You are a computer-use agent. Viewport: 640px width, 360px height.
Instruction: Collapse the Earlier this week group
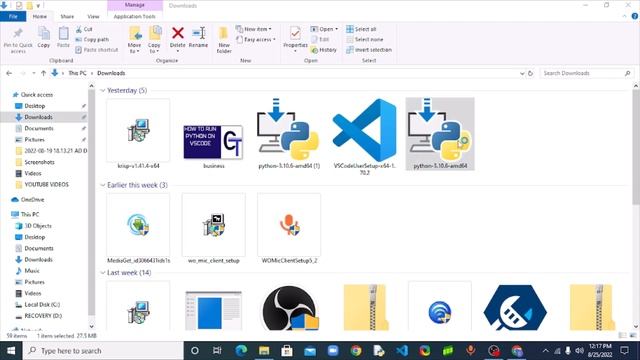(x=102, y=185)
